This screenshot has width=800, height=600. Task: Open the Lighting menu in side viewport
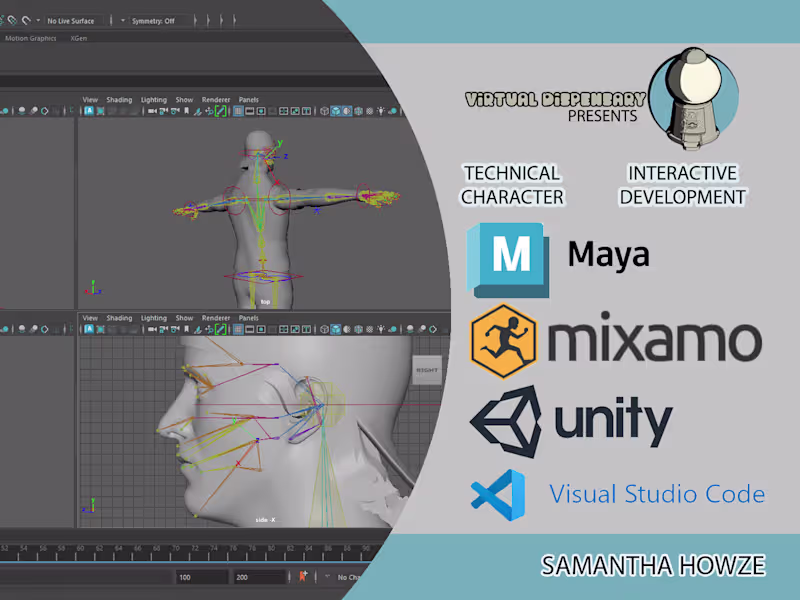pos(154,318)
